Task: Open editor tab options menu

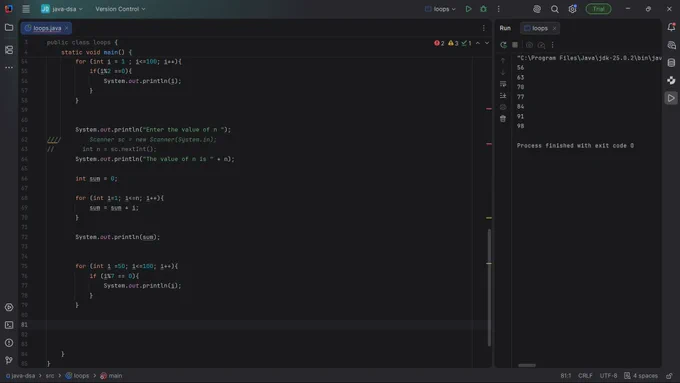Action: 484,28
